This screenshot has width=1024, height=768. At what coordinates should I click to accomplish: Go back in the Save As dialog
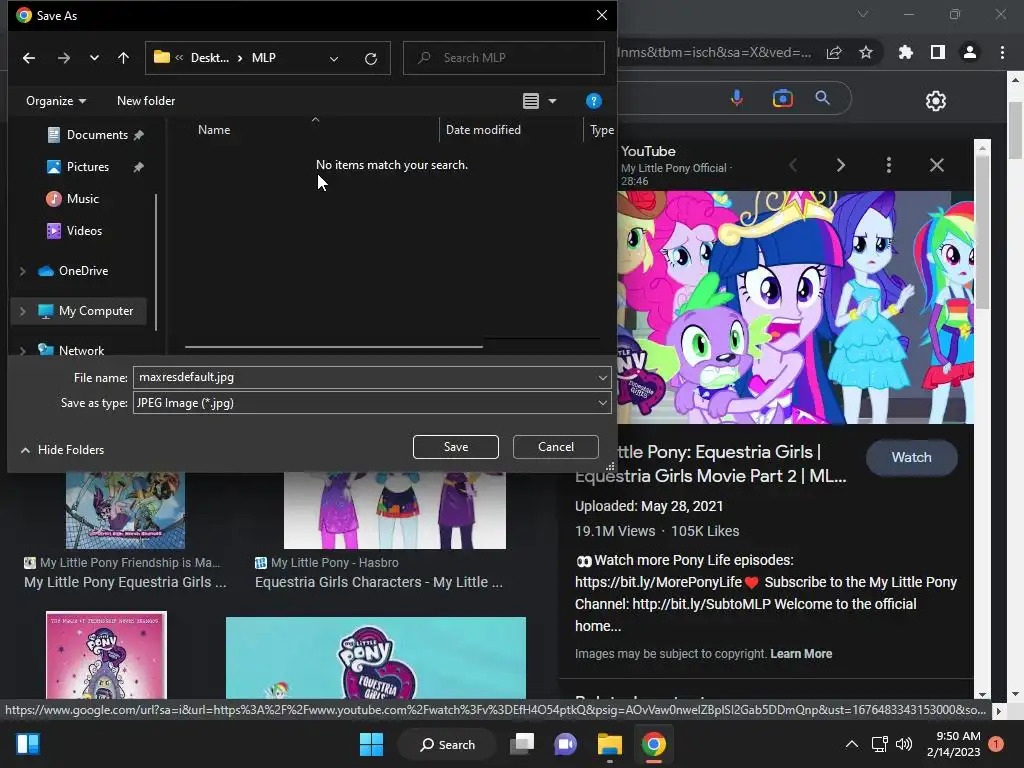click(29, 58)
